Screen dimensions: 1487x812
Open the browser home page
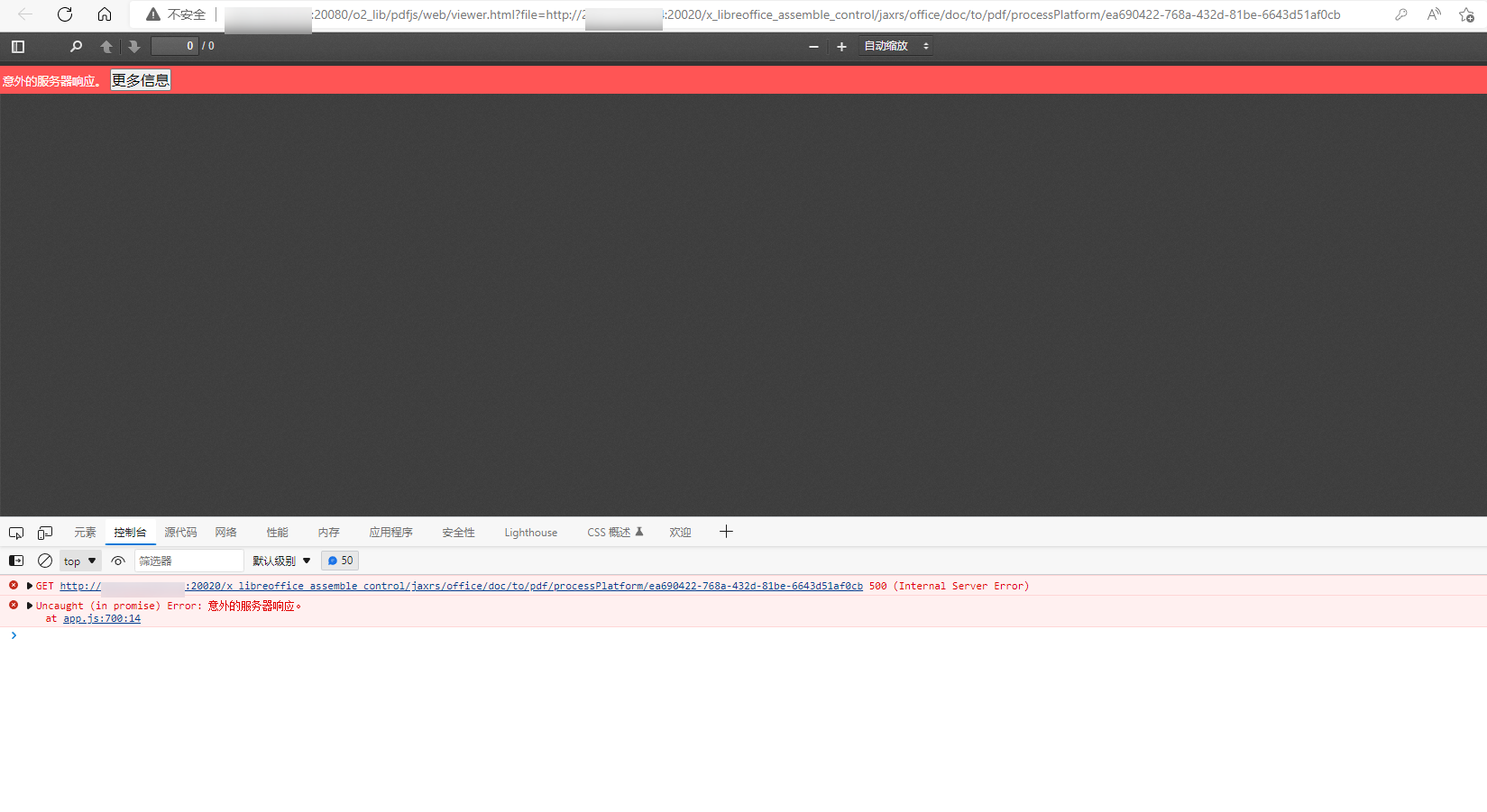point(105,14)
